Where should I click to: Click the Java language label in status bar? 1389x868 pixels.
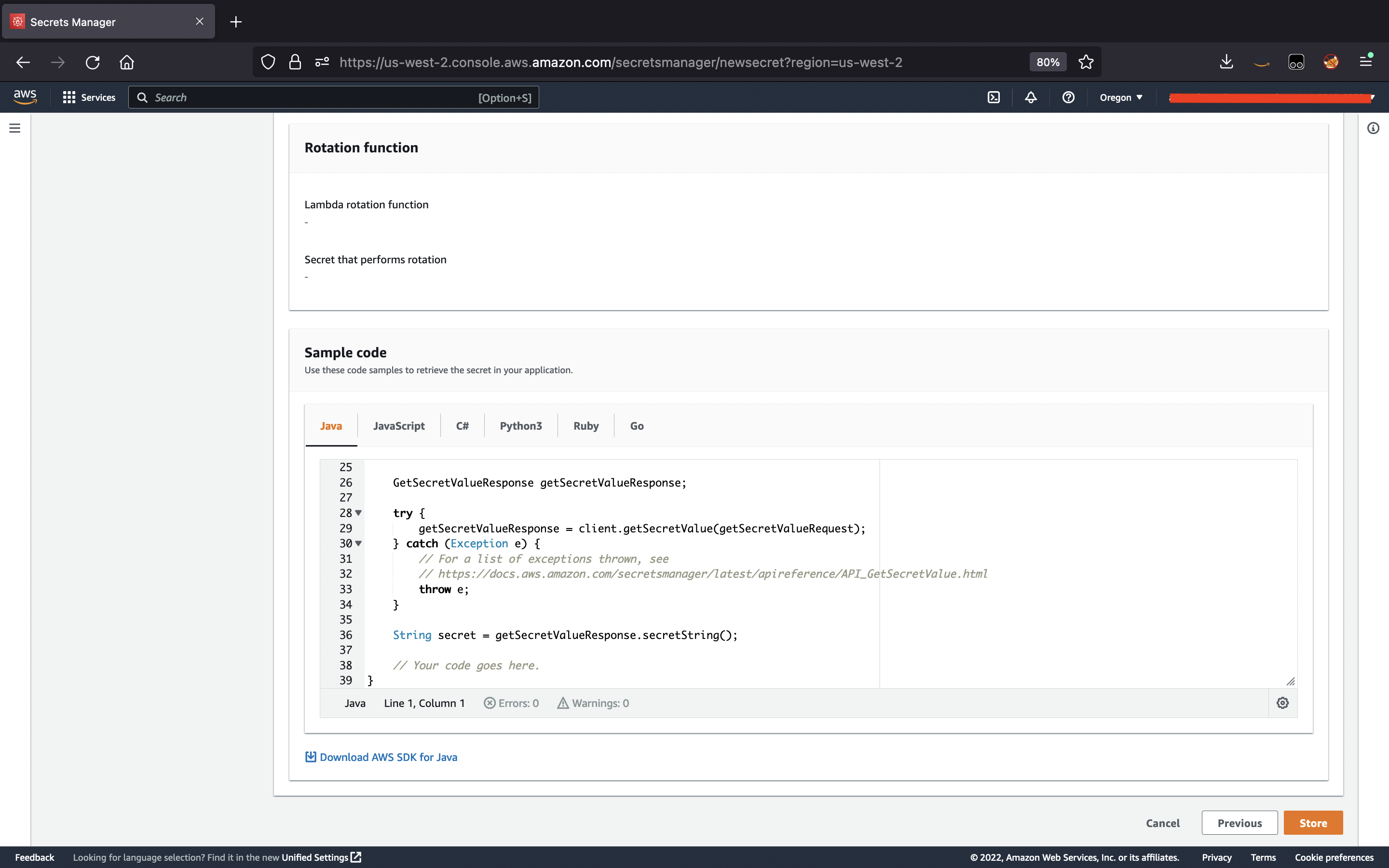pos(354,703)
